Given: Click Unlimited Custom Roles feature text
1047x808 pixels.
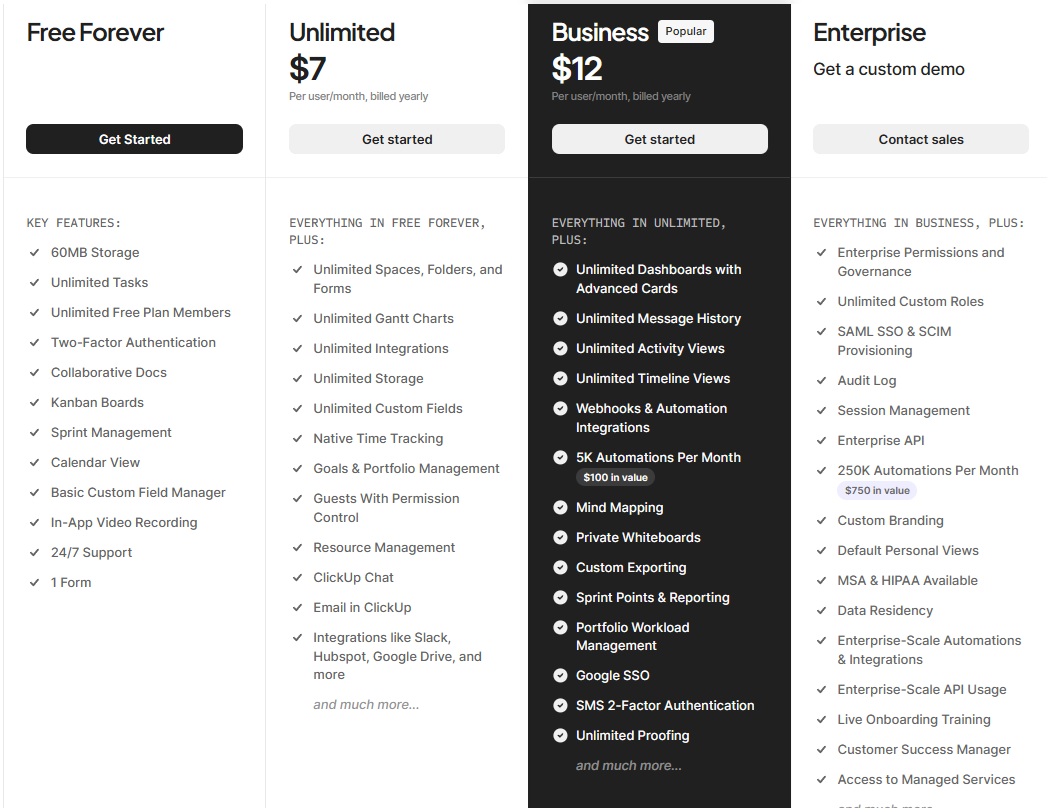Looking at the screenshot, I should pos(910,302).
